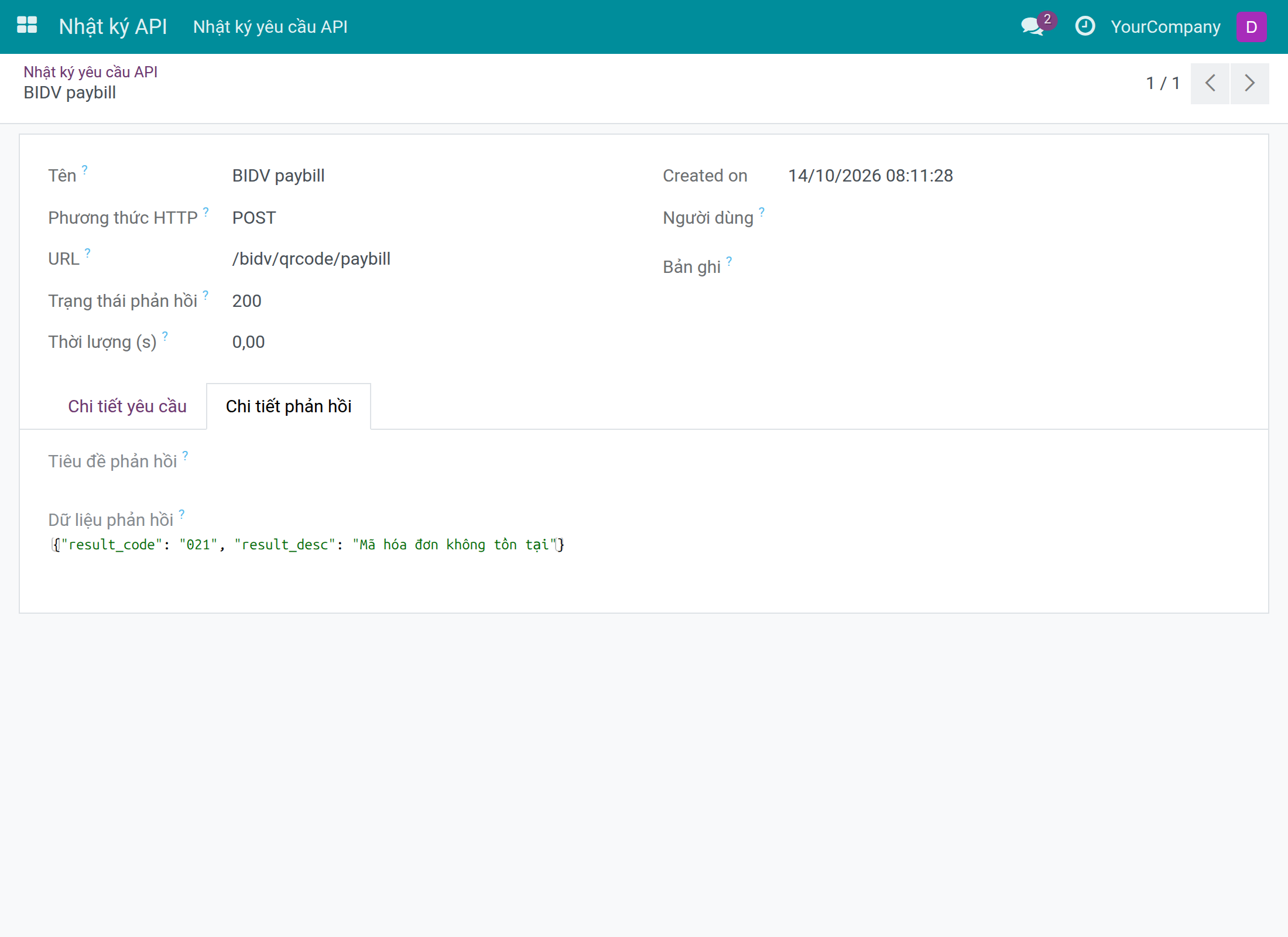The image size is (1288, 937).
Task: Open the user avatar D menu
Action: coord(1251,26)
